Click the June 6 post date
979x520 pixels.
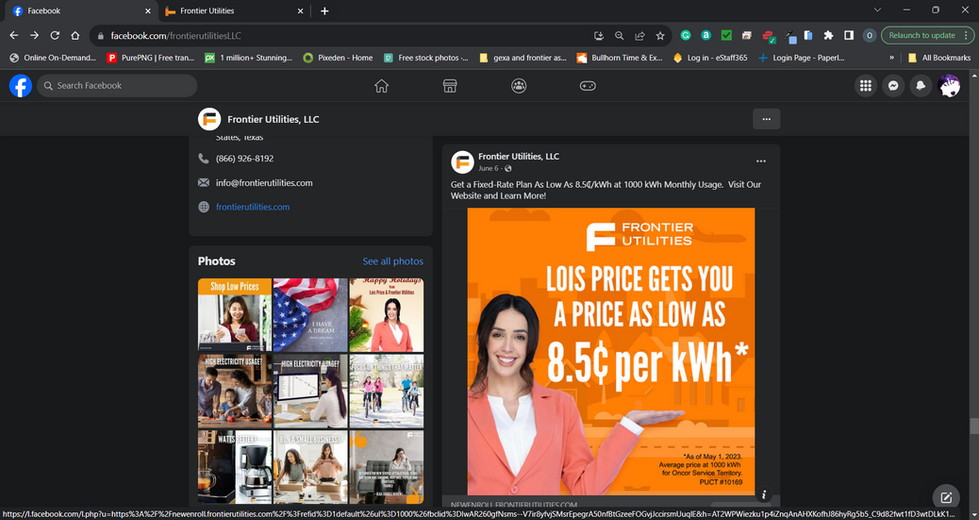488,169
